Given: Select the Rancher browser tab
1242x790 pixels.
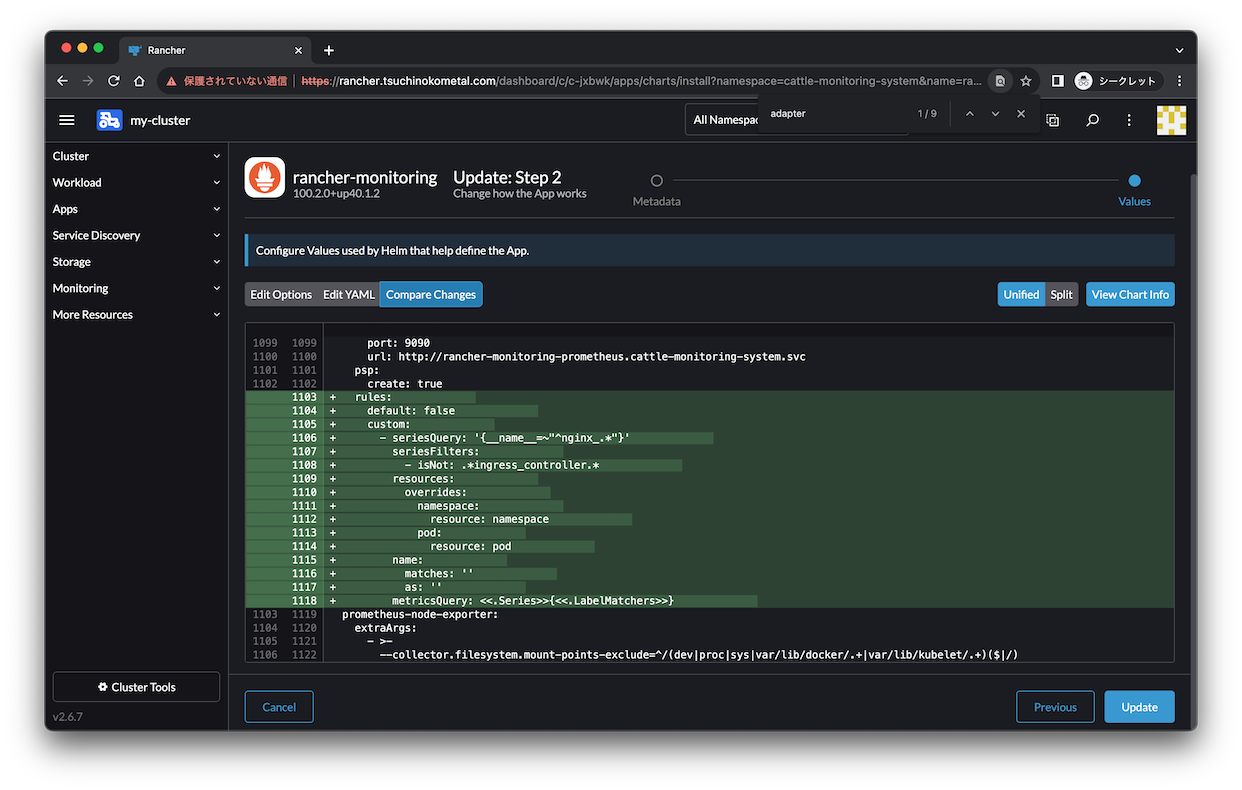Looking at the screenshot, I should point(212,50).
